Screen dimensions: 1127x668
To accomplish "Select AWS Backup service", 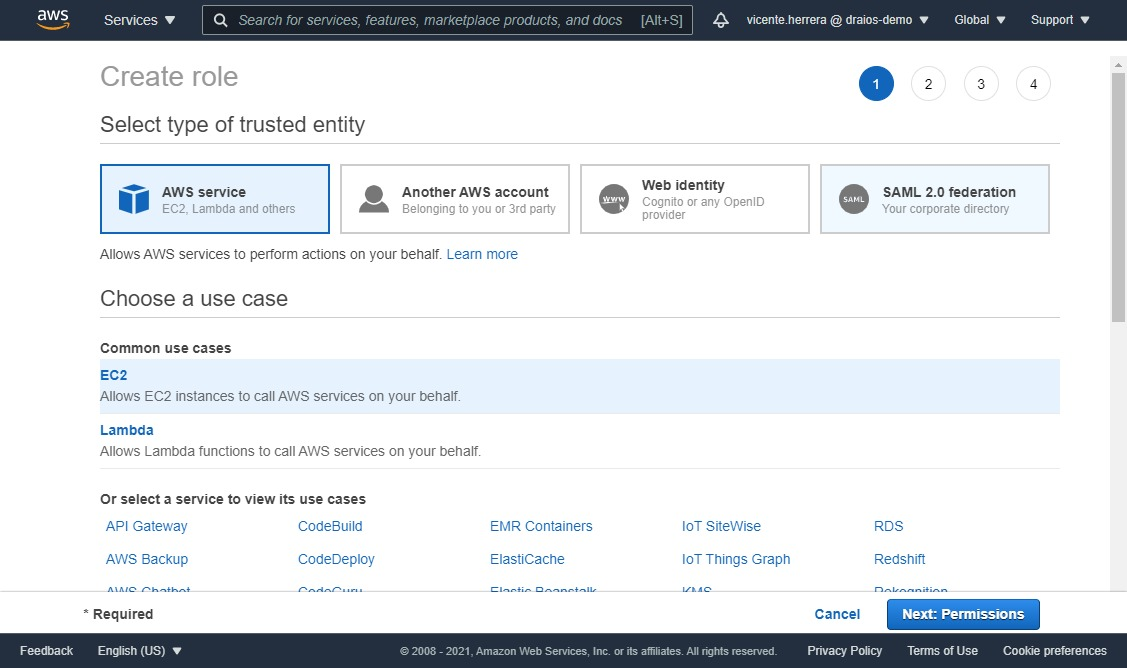I will point(147,559).
